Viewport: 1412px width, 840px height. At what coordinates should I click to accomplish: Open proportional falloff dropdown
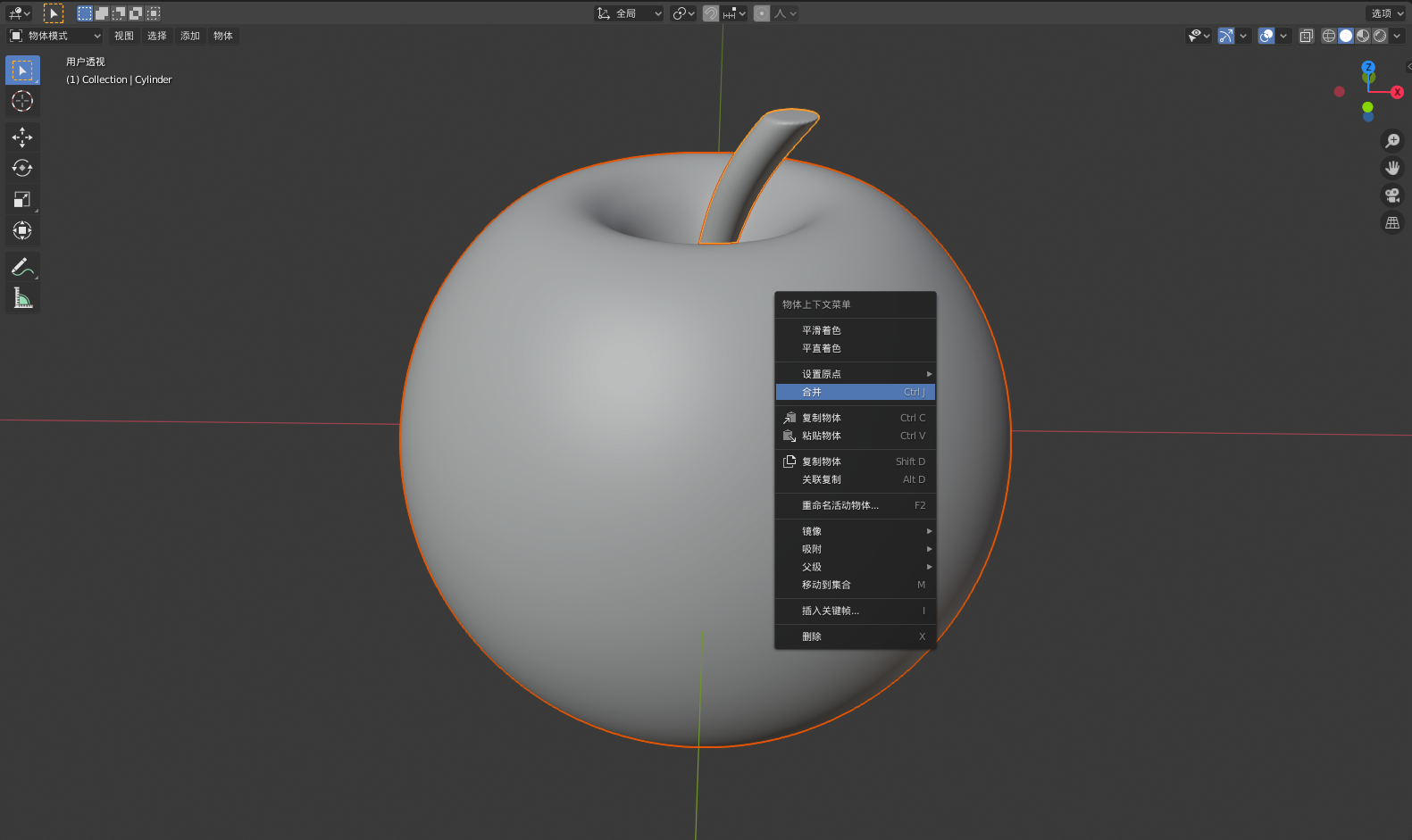[x=785, y=13]
